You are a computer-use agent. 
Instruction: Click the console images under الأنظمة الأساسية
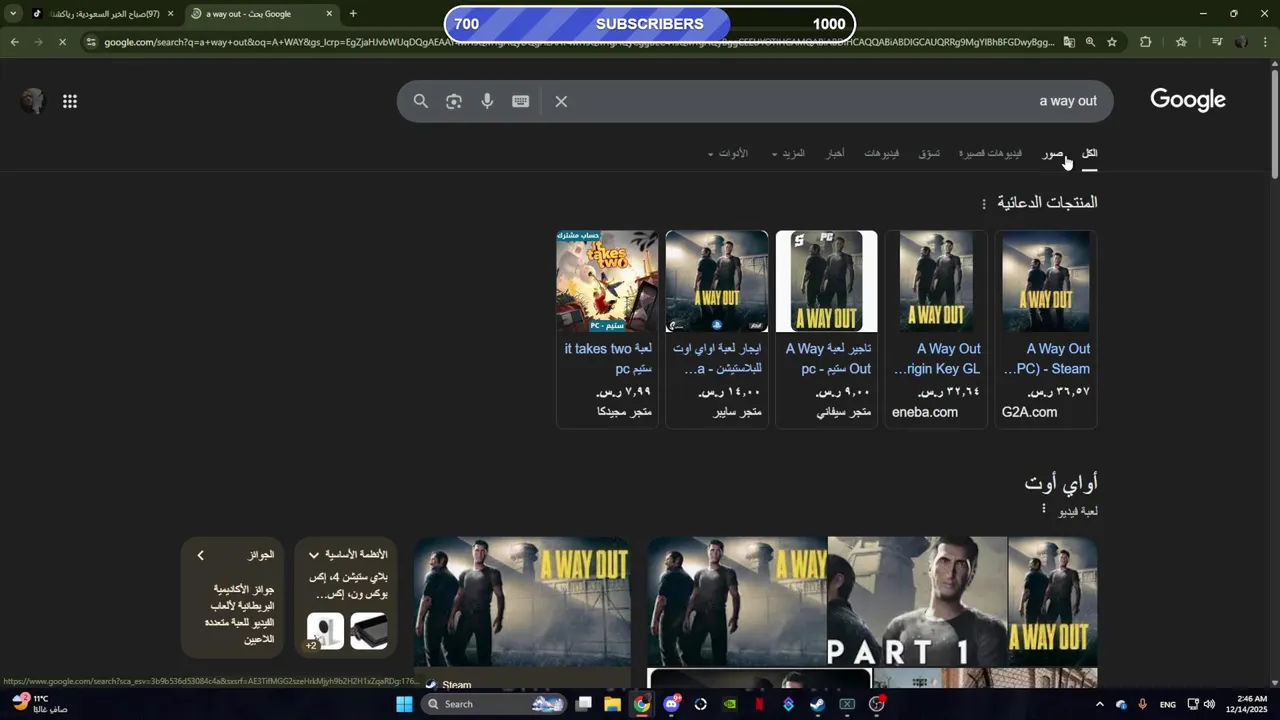point(346,631)
